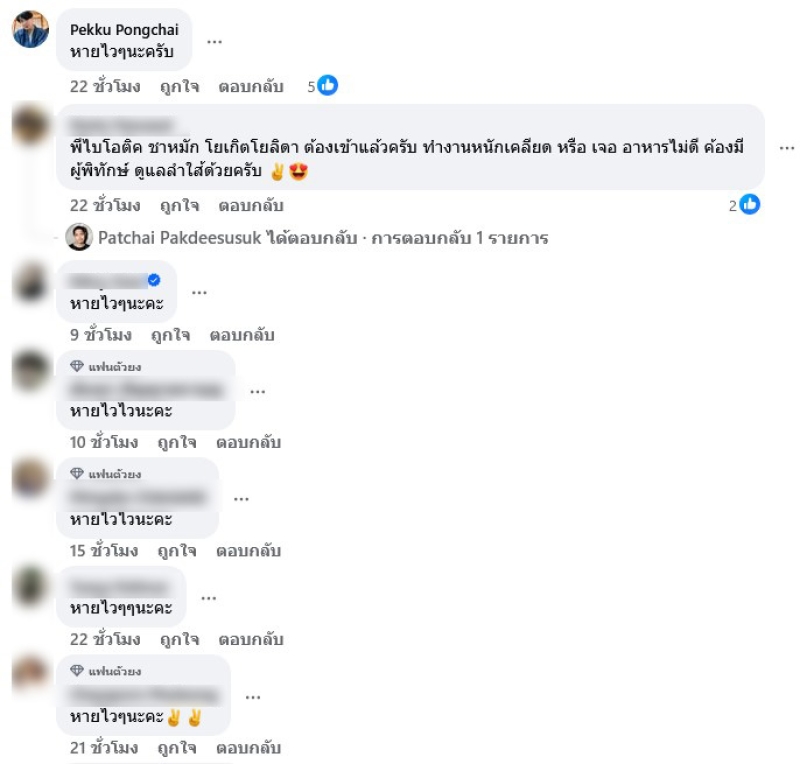Click ถูกใจ under the 9 ชั่วโมง comment

[x=171, y=335]
